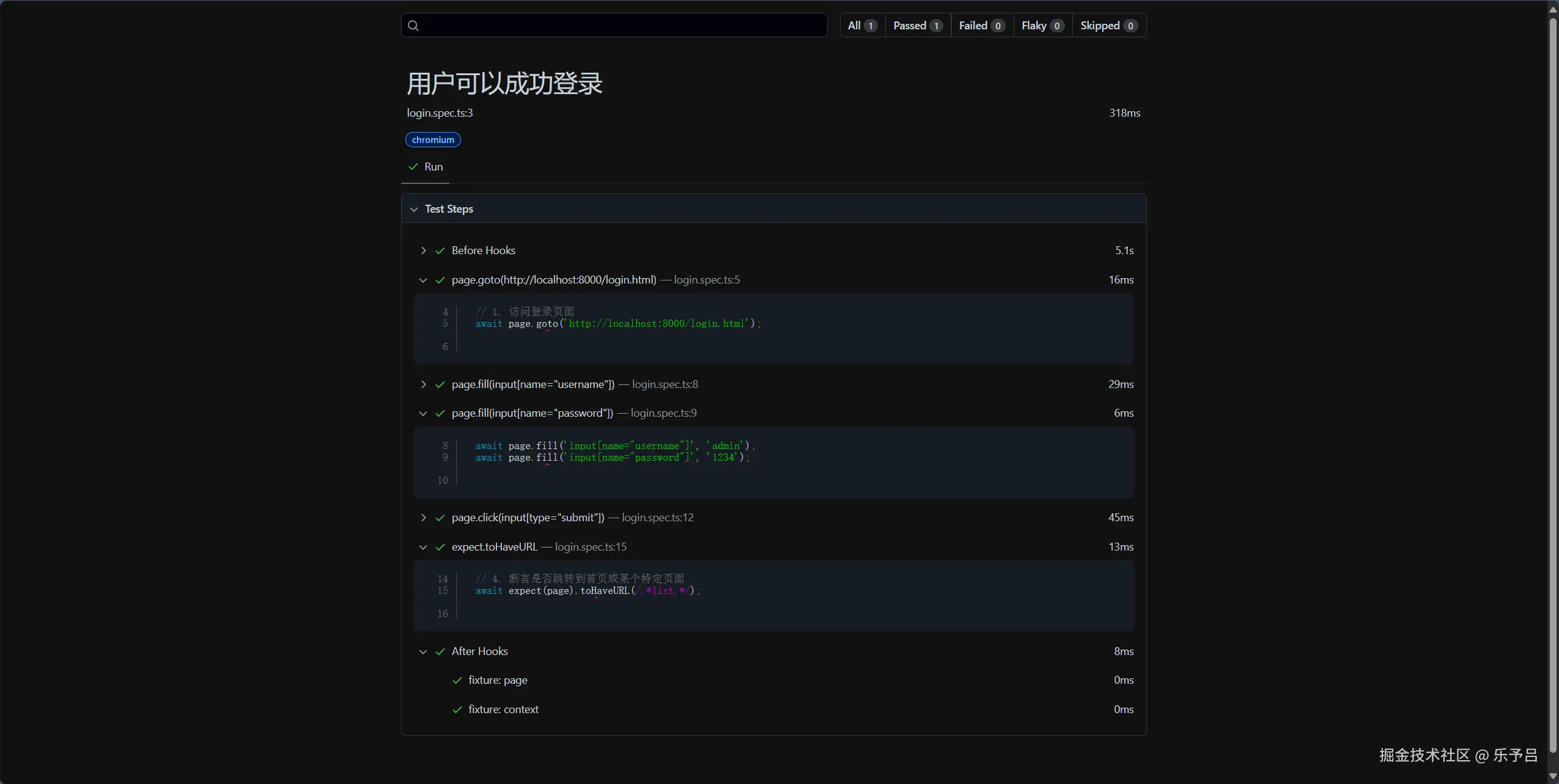
Task: Click the fixture: page checkmark icon
Action: coord(457,680)
